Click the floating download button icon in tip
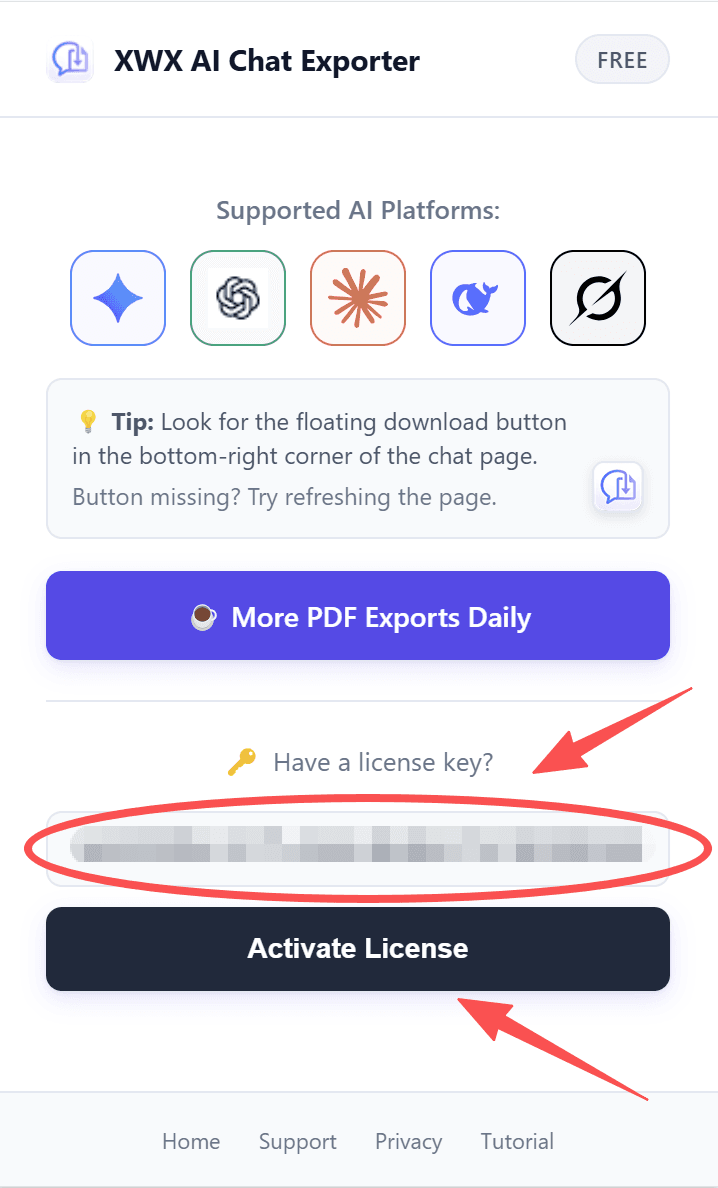718x1188 pixels. pyautogui.click(x=618, y=487)
